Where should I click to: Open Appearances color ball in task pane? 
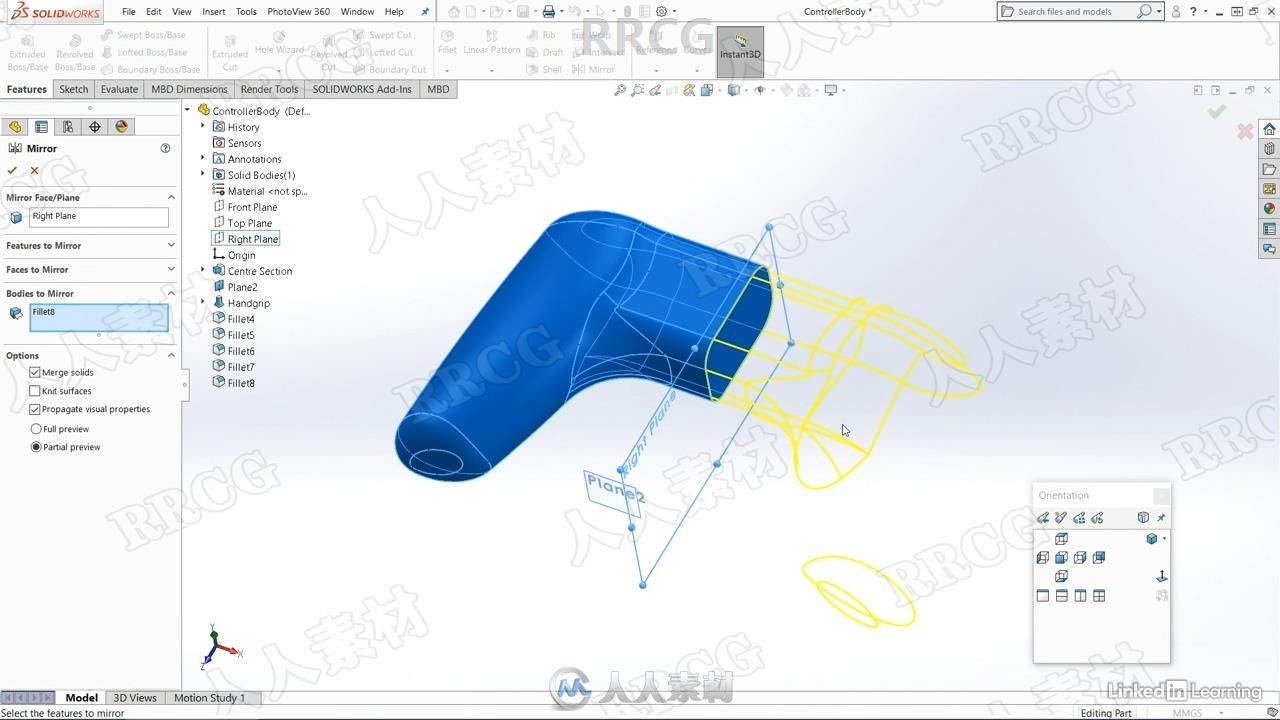pos(1269,209)
